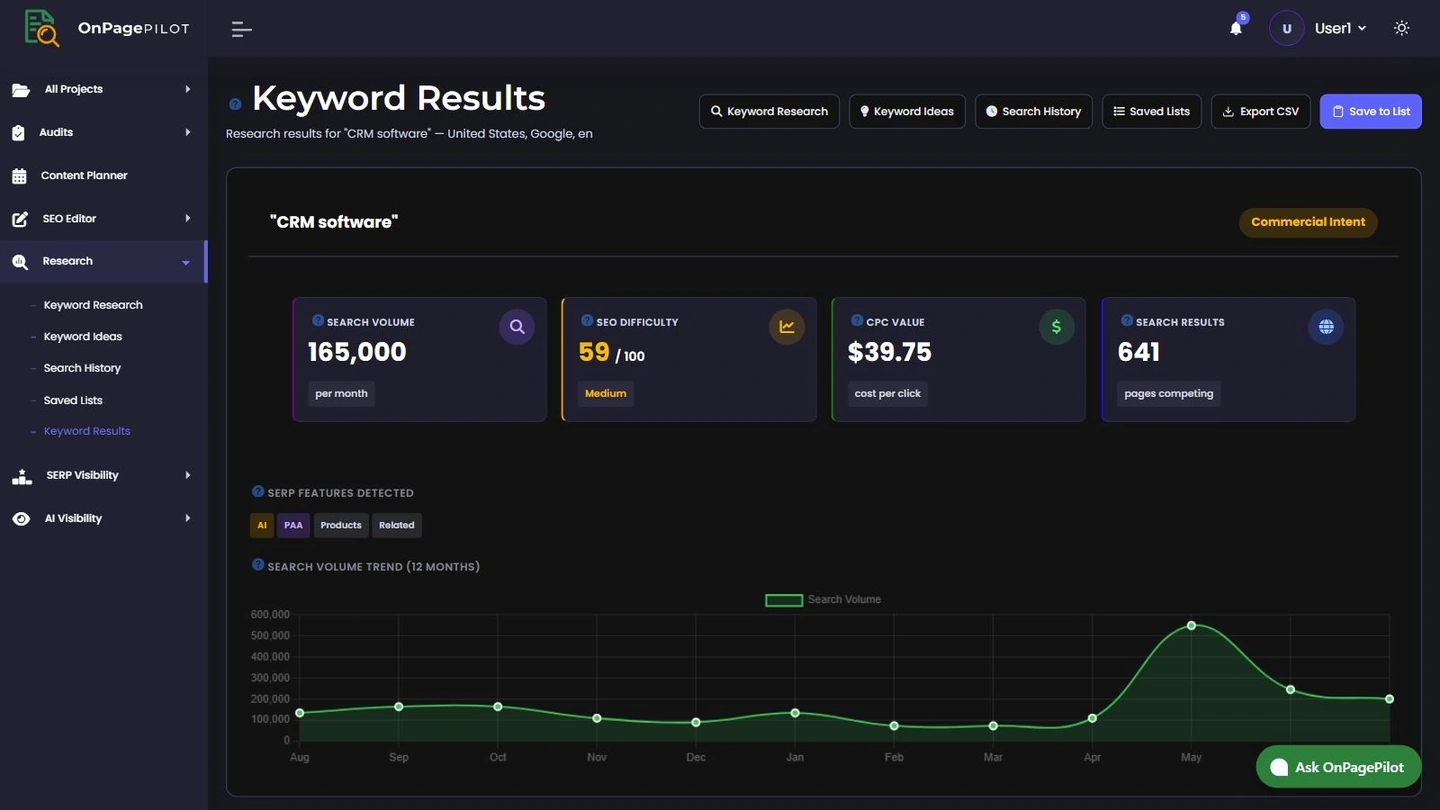Open Search History in the sidebar
Viewport: 1440px width, 810px height.
[x=82, y=368]
